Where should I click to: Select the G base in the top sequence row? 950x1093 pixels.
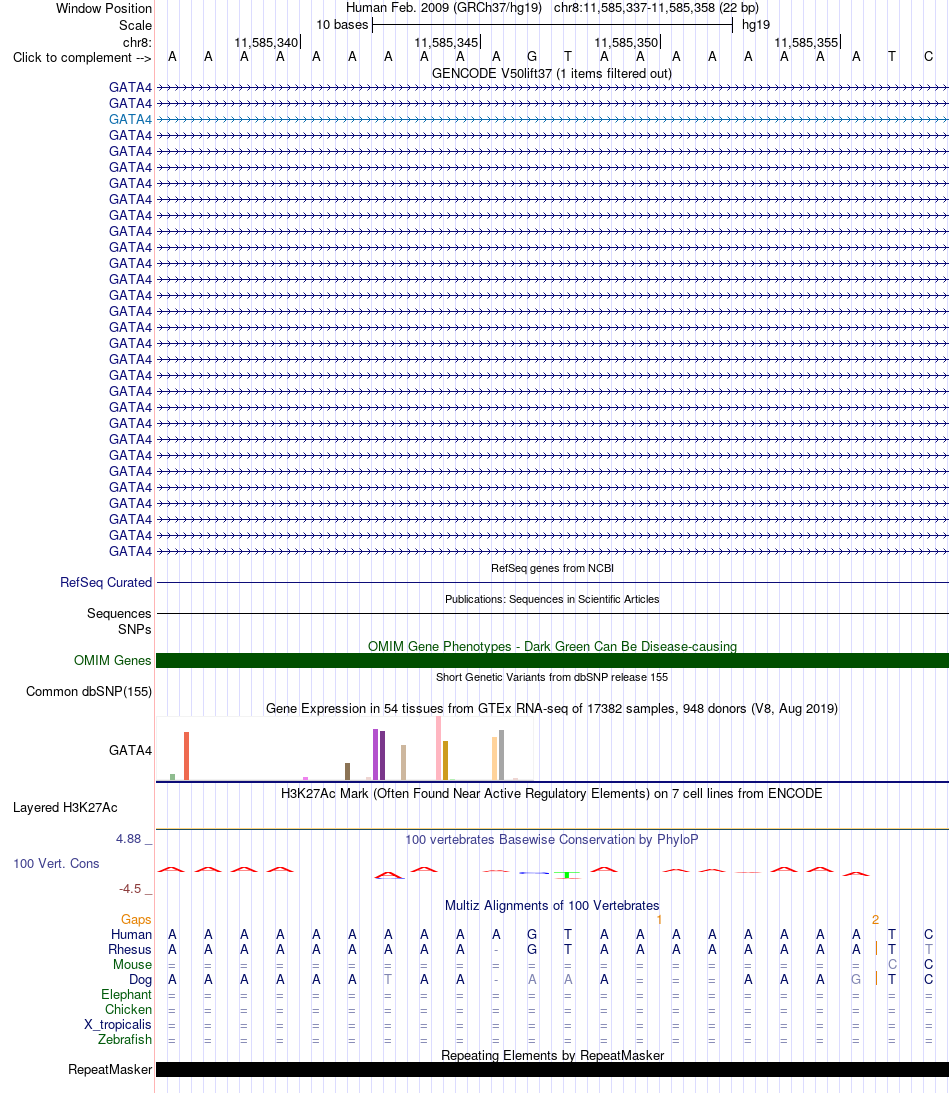click(x=532, y=57)
